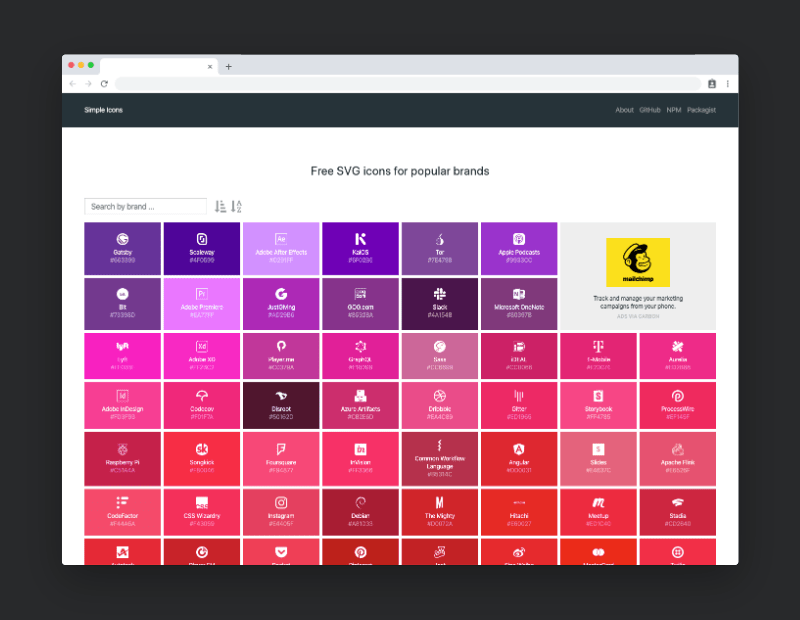Click the Angular brand icon
The image size is (800, 620).
click(x=519, y=450)
